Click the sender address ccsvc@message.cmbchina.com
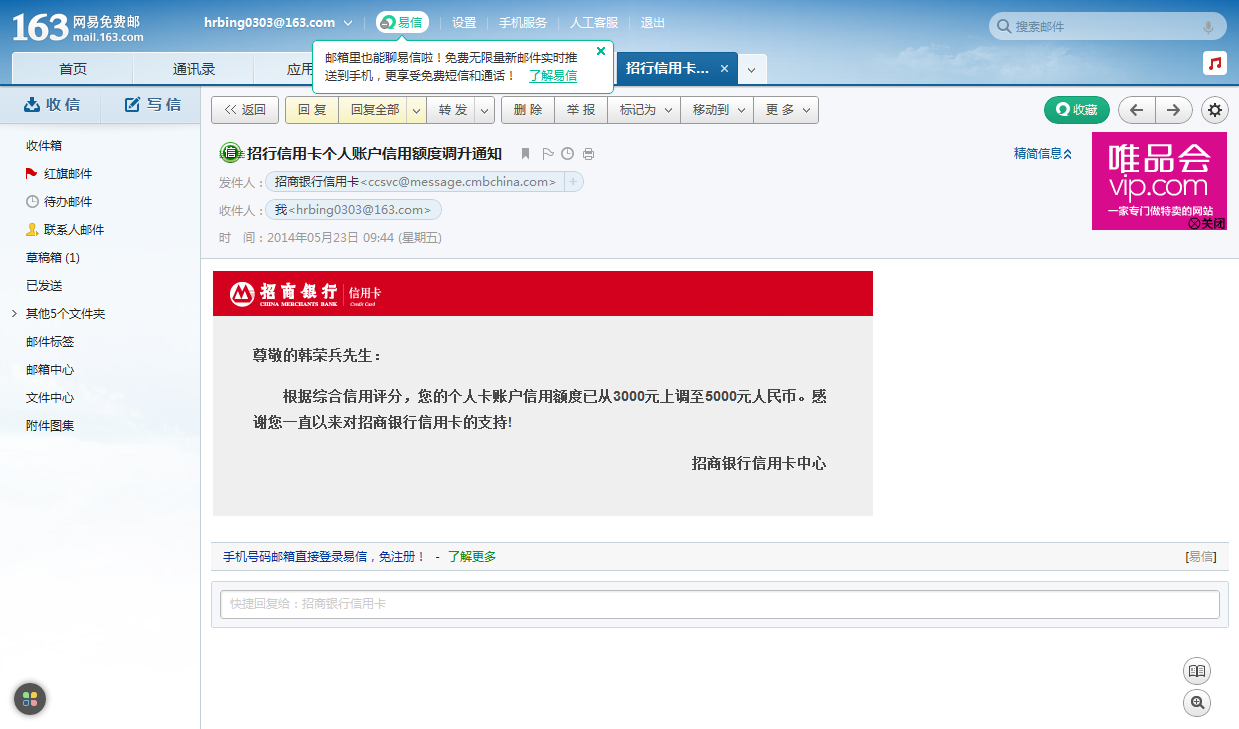 coord(458,182)
